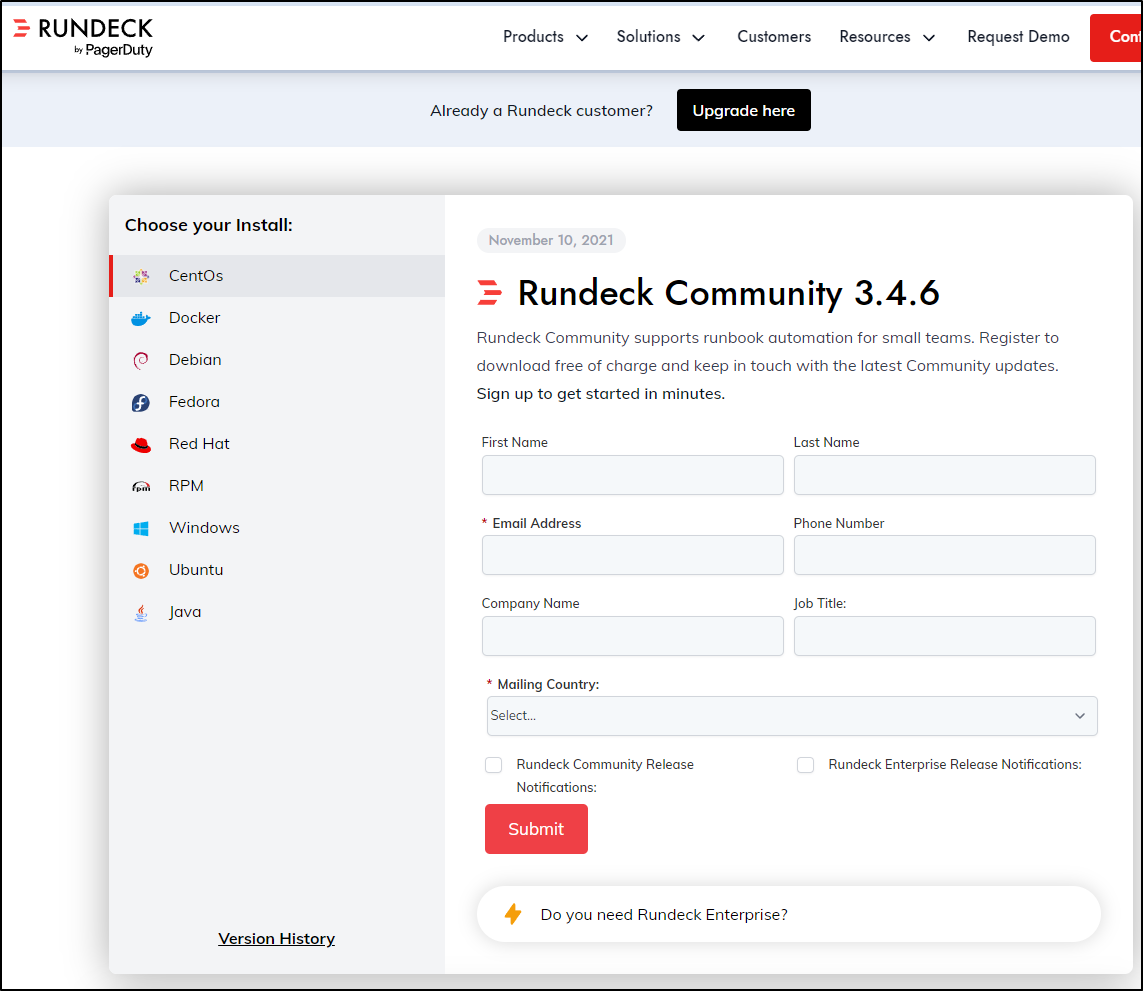The image size is (1143, 991).
Task: Select Docker install option
Action: tap(277, 318)
